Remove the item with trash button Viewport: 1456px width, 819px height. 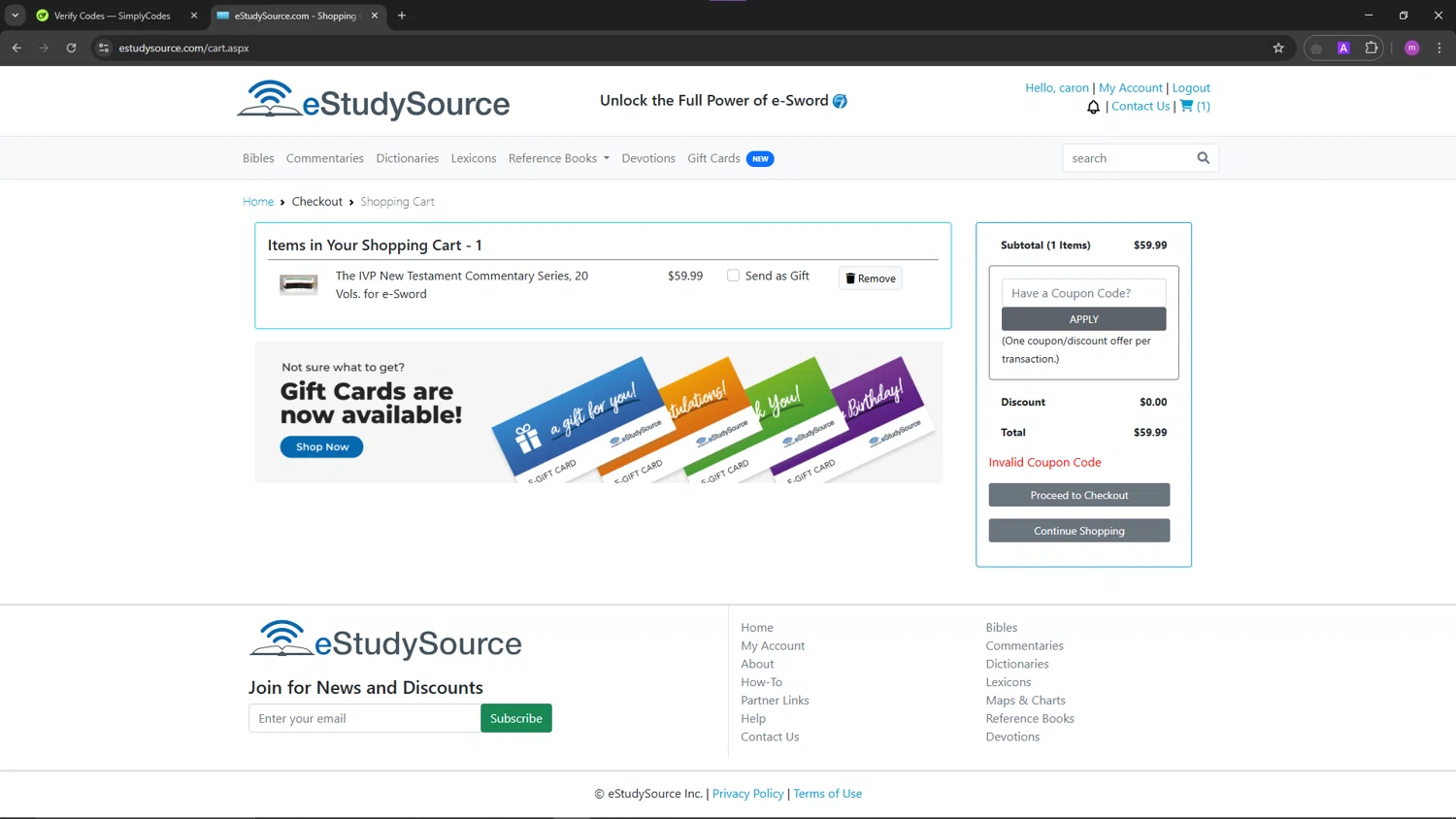point(871,278)
